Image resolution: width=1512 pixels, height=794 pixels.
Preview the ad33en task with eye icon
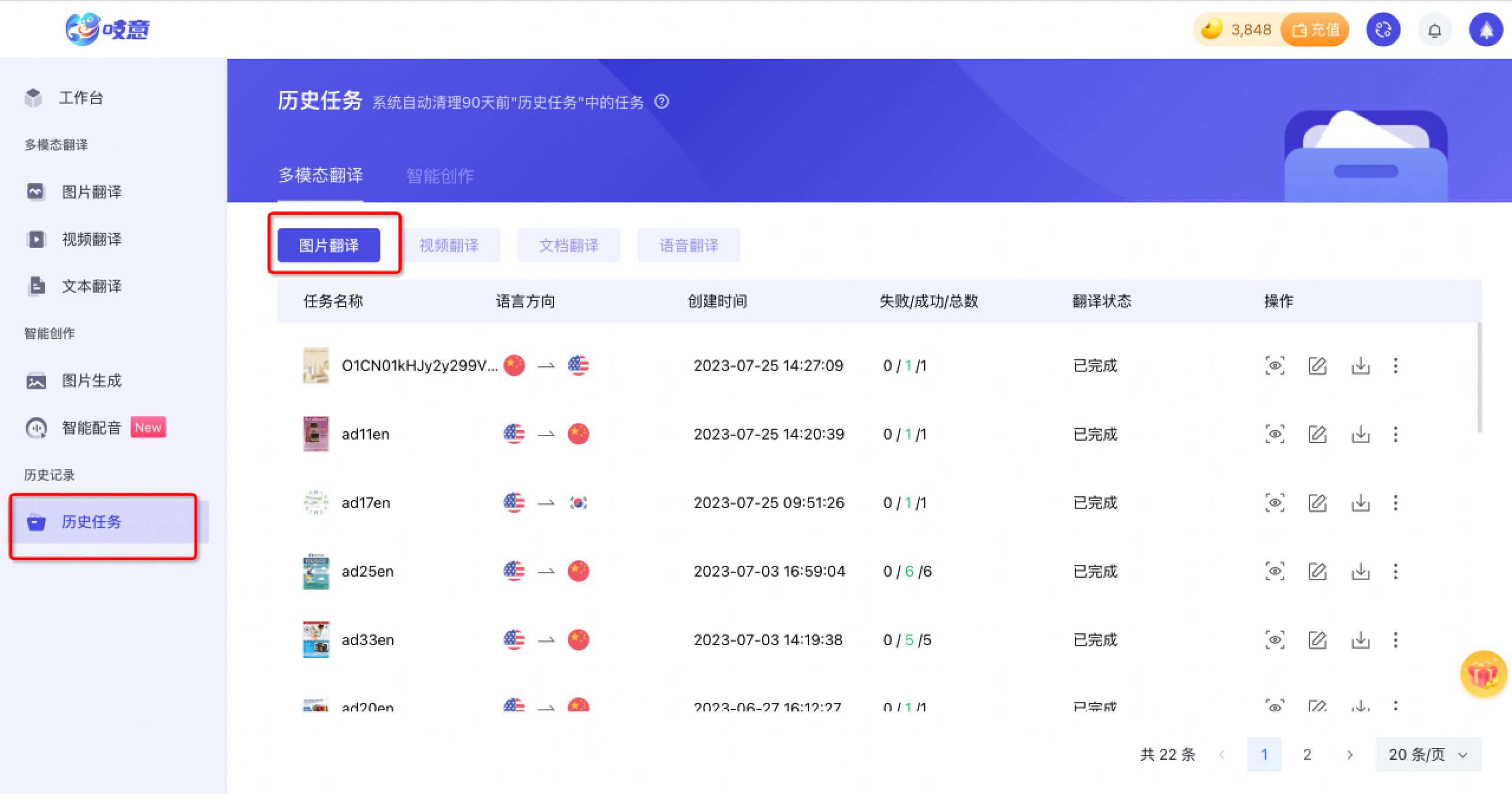[1275, 640]
